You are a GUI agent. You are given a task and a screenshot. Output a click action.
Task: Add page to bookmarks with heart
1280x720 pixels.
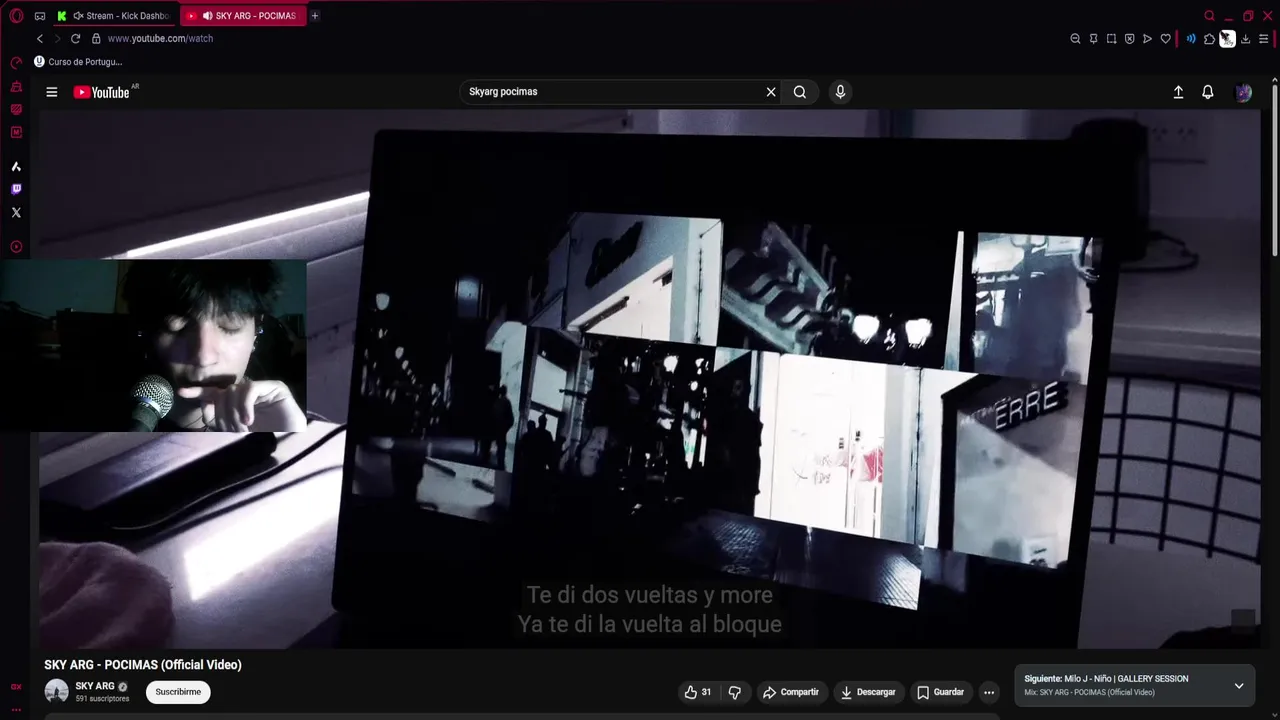pyautogui.click(x=1165, y=39)
